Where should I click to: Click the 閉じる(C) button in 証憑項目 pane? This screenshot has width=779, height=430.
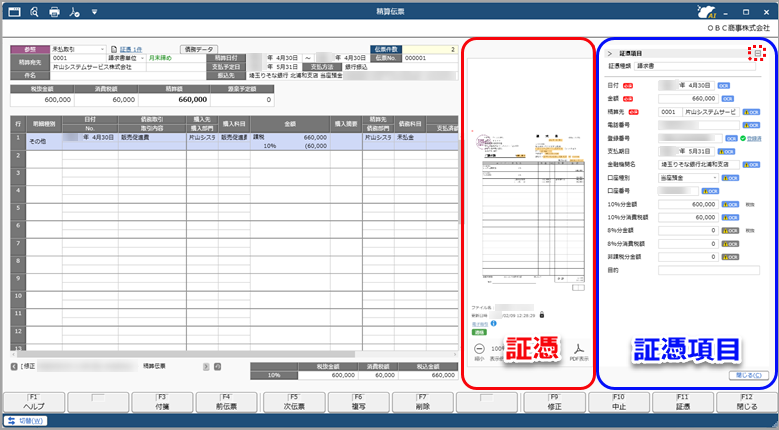(749, 375)
